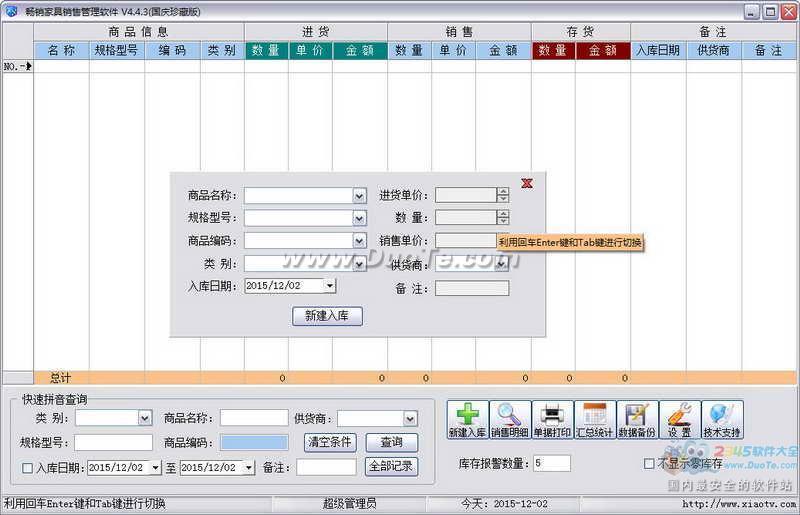800x515 pixels.
Task: Expand the dialog 商品名称 dropdown
Action: tap(359, 195)
